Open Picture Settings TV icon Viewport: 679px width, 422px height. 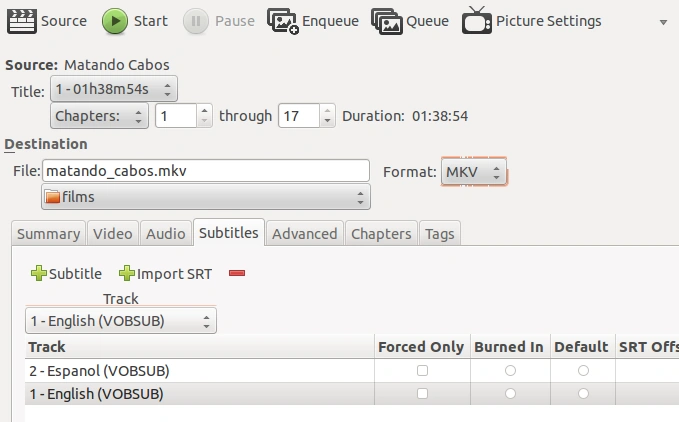tap(477, 20)
